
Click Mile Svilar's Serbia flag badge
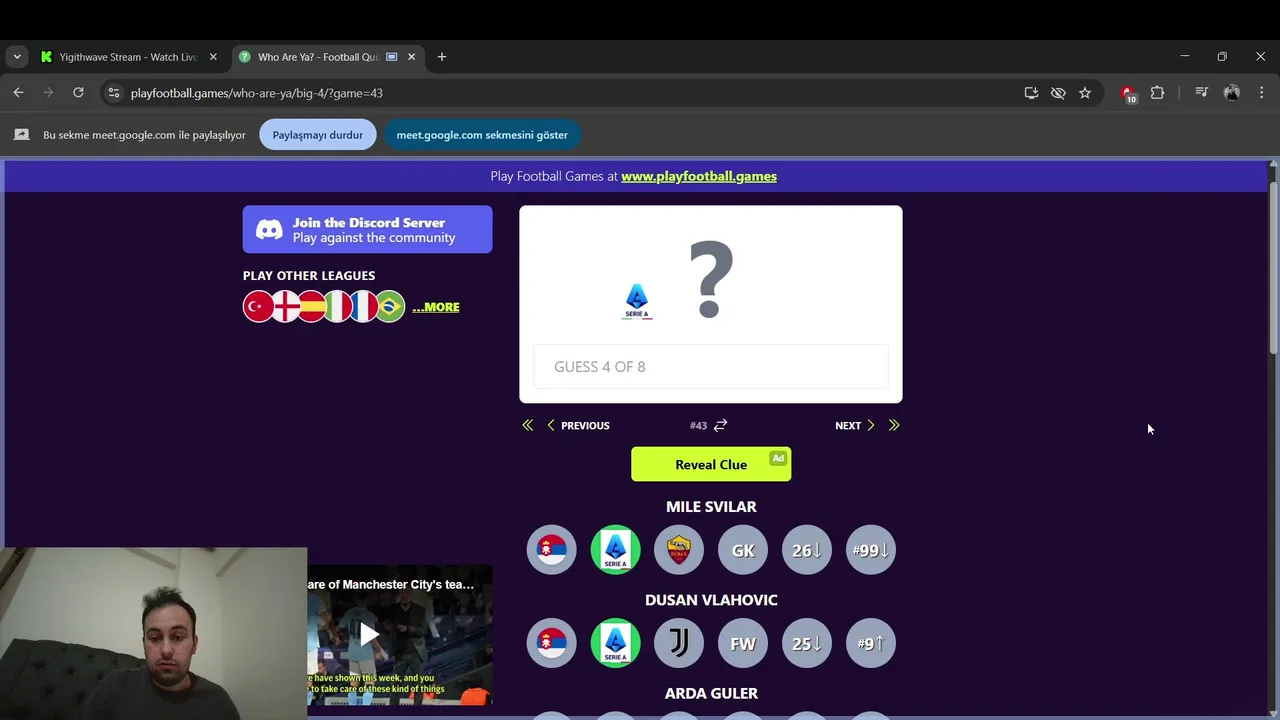click(x=552, y=550)
